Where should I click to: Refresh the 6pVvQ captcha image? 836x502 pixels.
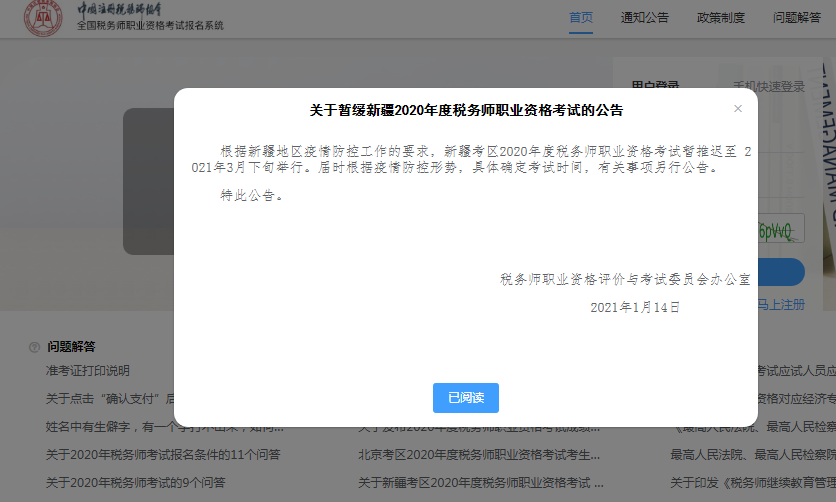coord(781,230)
